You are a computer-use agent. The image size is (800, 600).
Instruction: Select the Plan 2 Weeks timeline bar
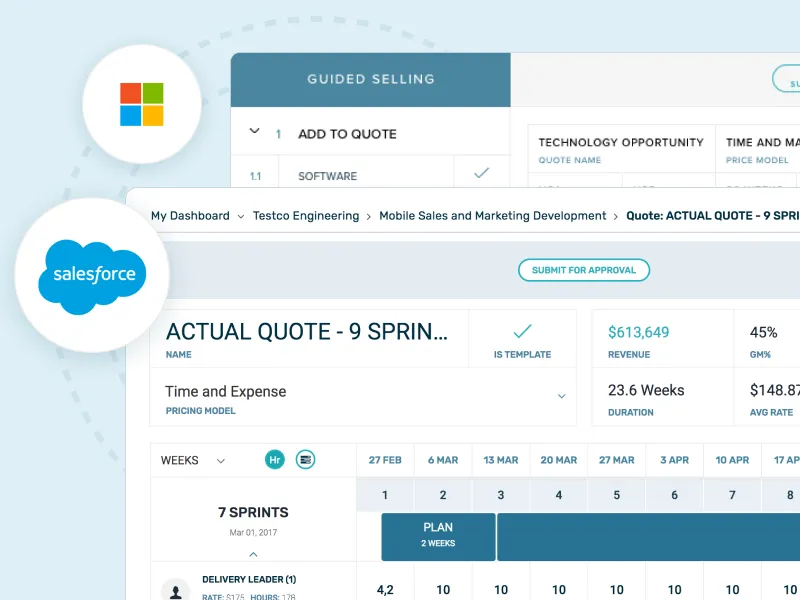click(438, 537)
